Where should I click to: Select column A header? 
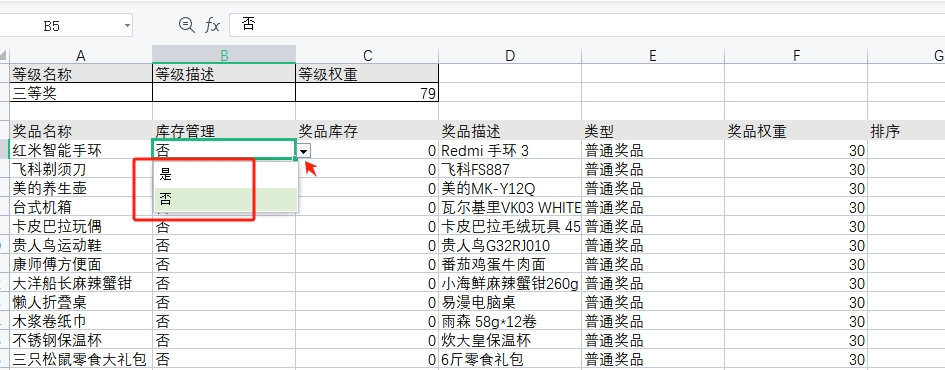81,55
